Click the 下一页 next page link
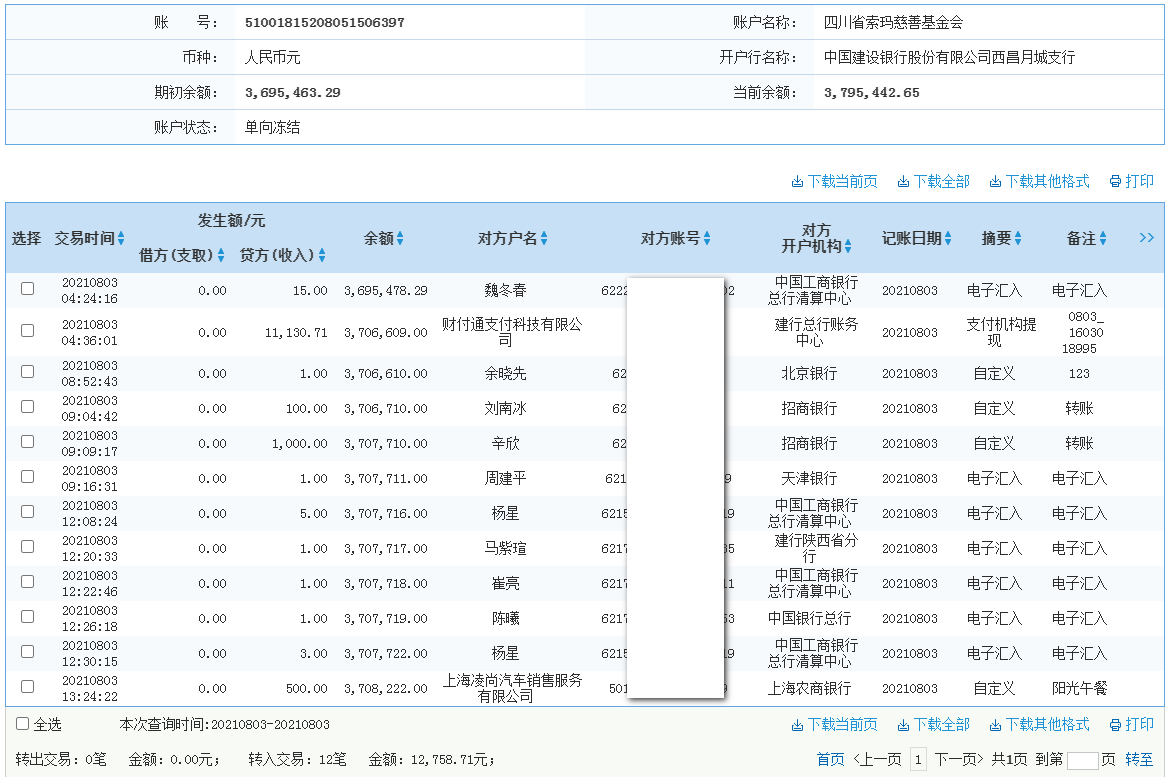Viewport: 1166px width, 777px height. point(958,760)
